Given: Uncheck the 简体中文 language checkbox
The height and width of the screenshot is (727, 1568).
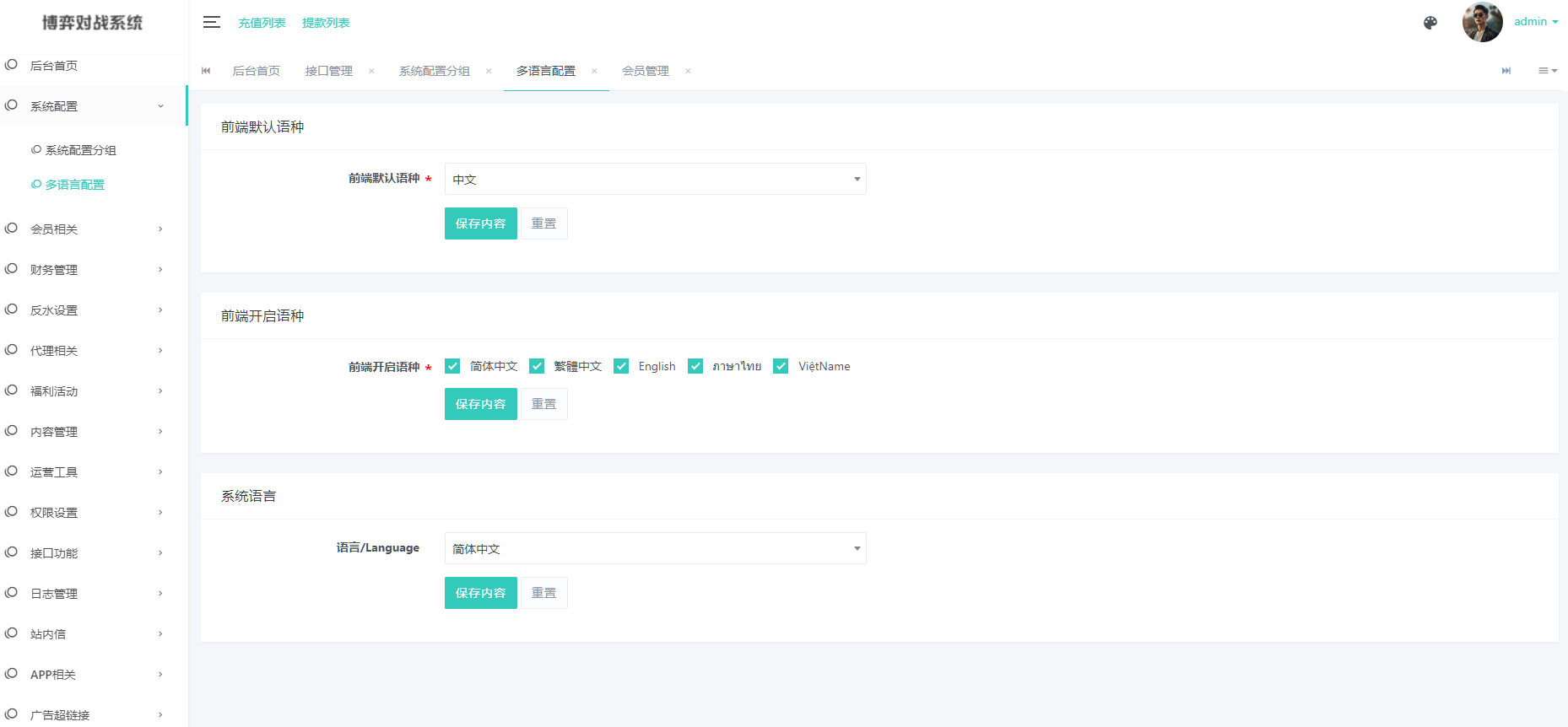Looking at the screenshot, I should pos(452,366).
